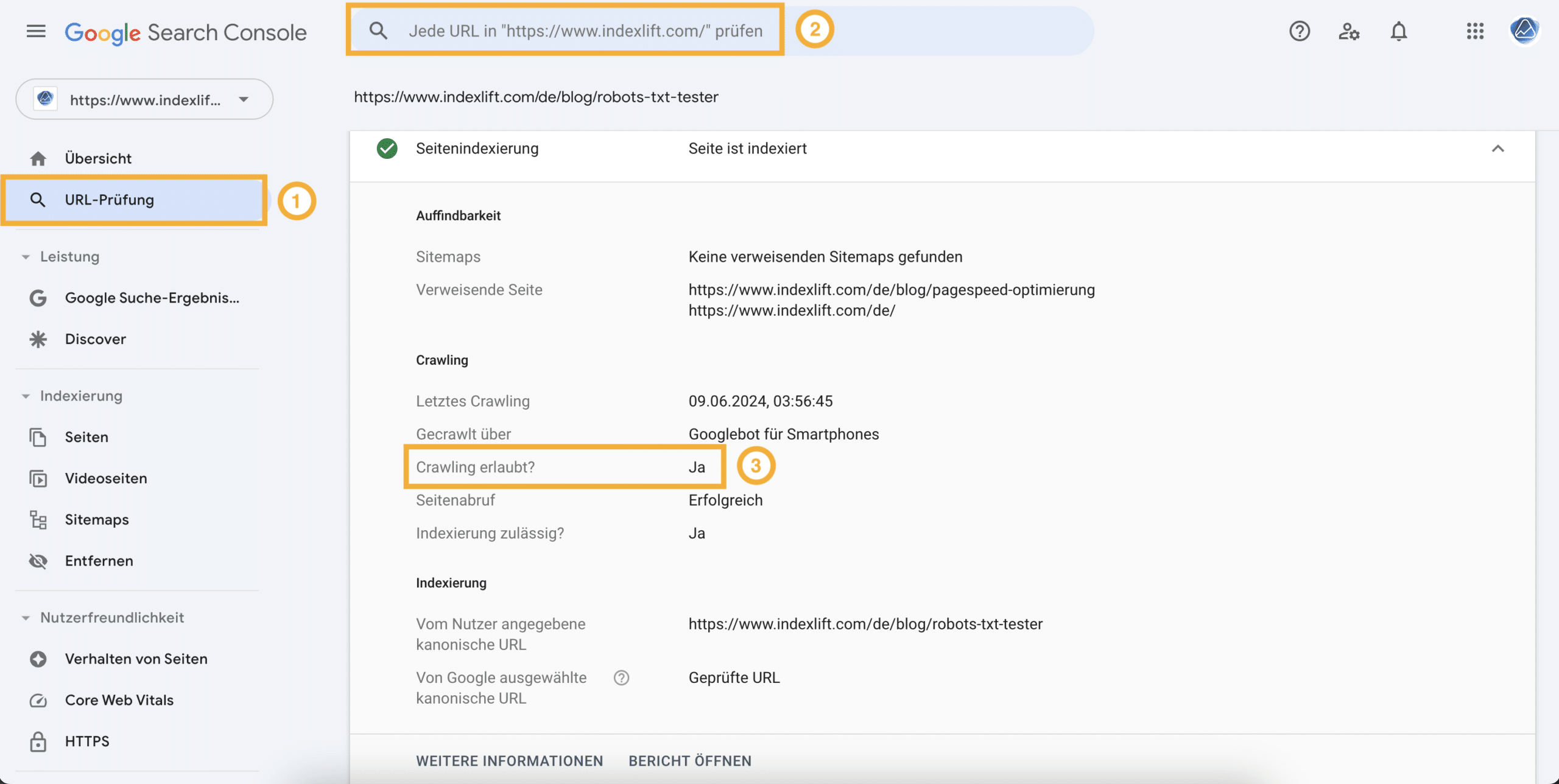Screen dimensions: 1559x784
Task: Collapse the Leistung sidebar group
Action: click(26, 257)
